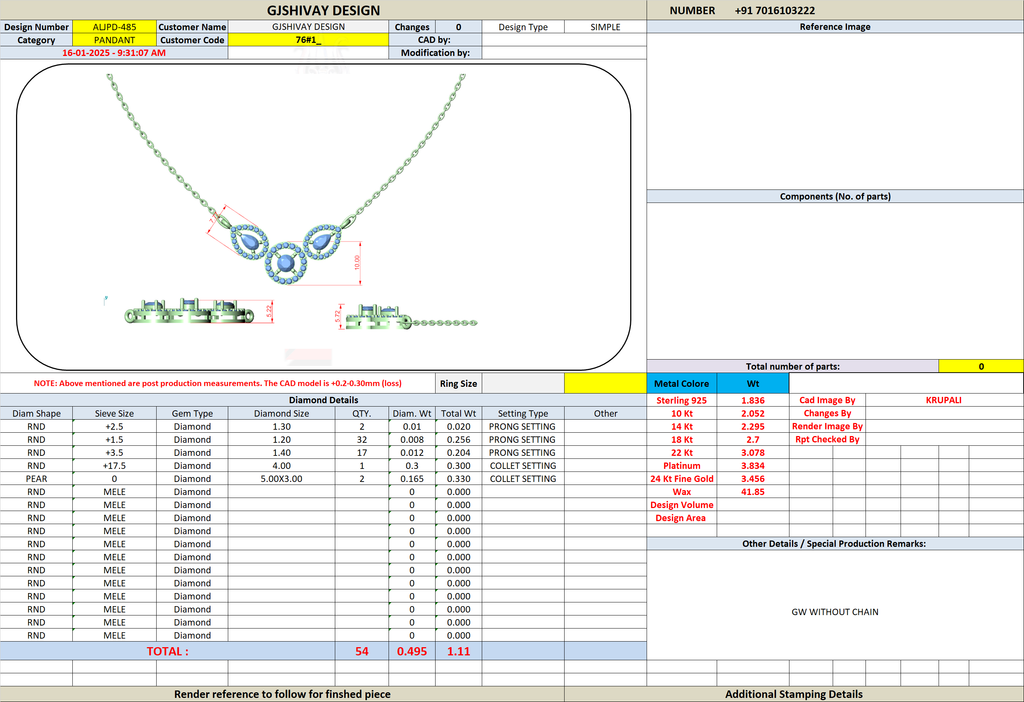Click the Wax weight value 41.85
The height and width of the screenshot is (702, 1024).
(x=753, y=492)
